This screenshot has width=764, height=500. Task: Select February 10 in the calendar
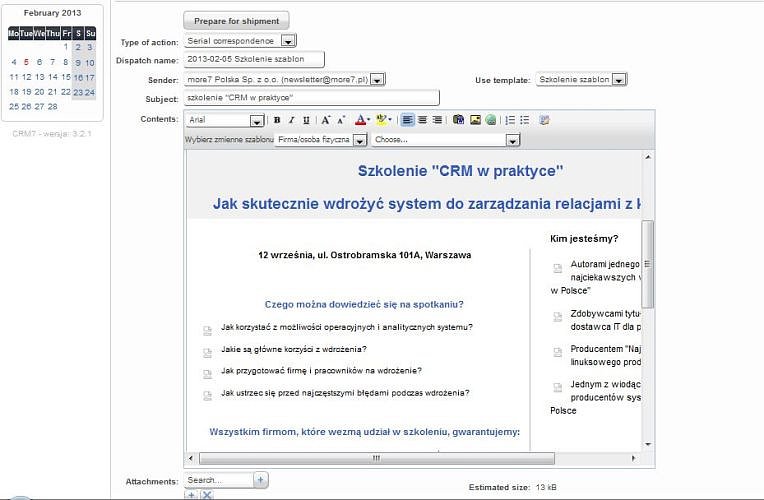pyautogui.click(x=90, y=63)
